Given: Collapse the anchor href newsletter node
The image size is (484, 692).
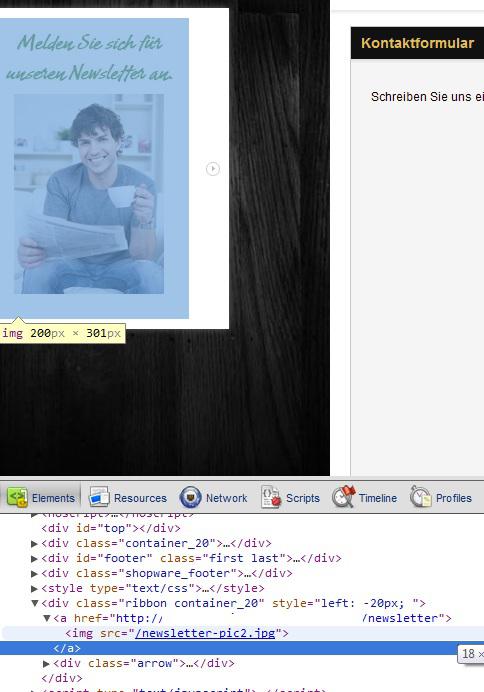Looking at the screenshot, I should pos(47,618).
